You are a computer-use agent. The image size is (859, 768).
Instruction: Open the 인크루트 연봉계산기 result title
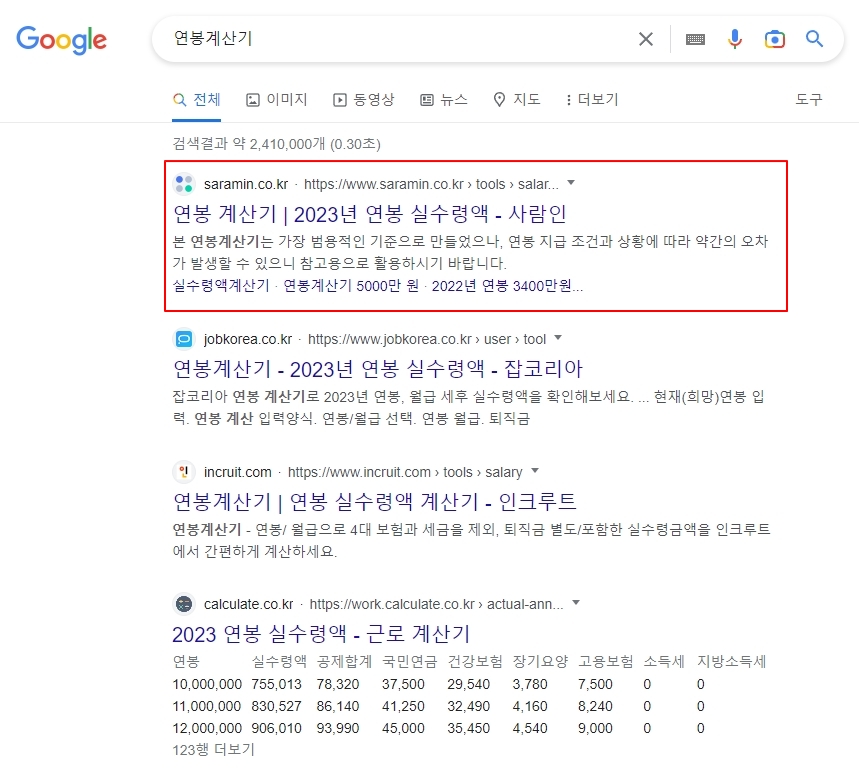pyautogui.click(x=374, y=501)
